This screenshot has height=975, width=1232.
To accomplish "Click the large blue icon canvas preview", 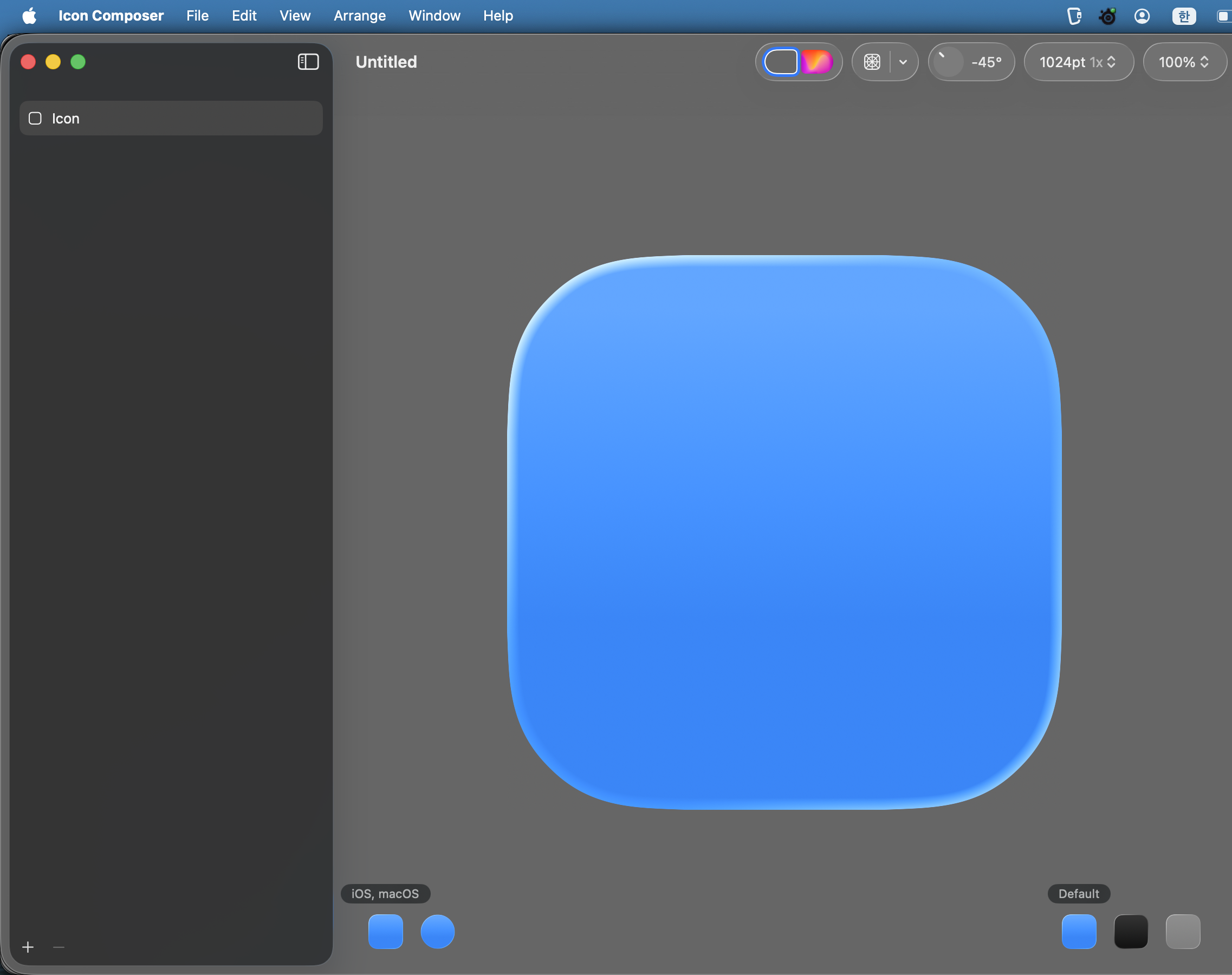I will (784, 532).
